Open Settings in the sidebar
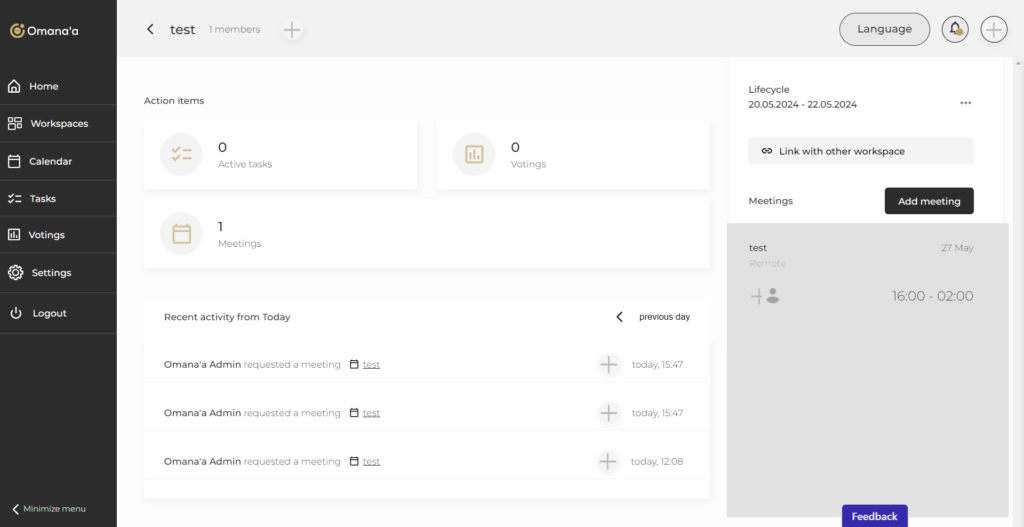The width and height of the screenshot is (1024, 527). [51, 272]
